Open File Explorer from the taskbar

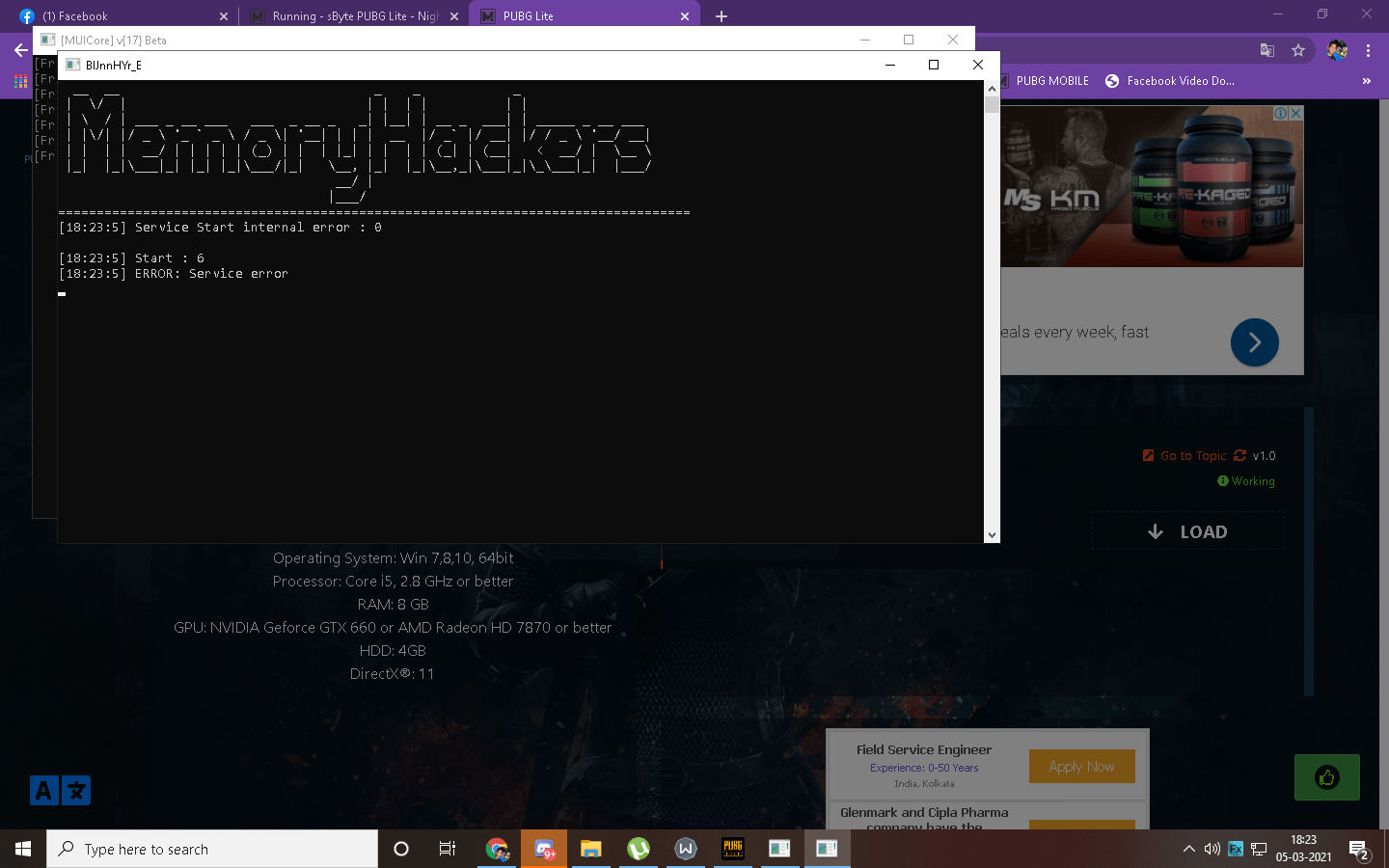(x=591, y=849)
